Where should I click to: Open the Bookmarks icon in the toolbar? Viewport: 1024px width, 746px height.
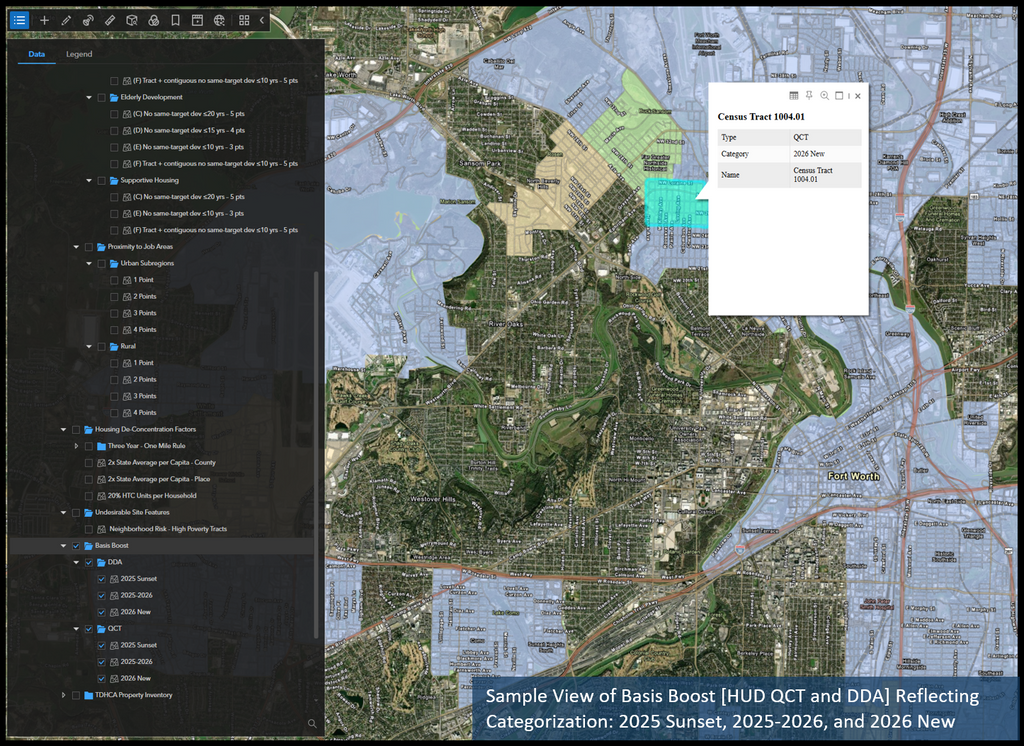point(175,20)
